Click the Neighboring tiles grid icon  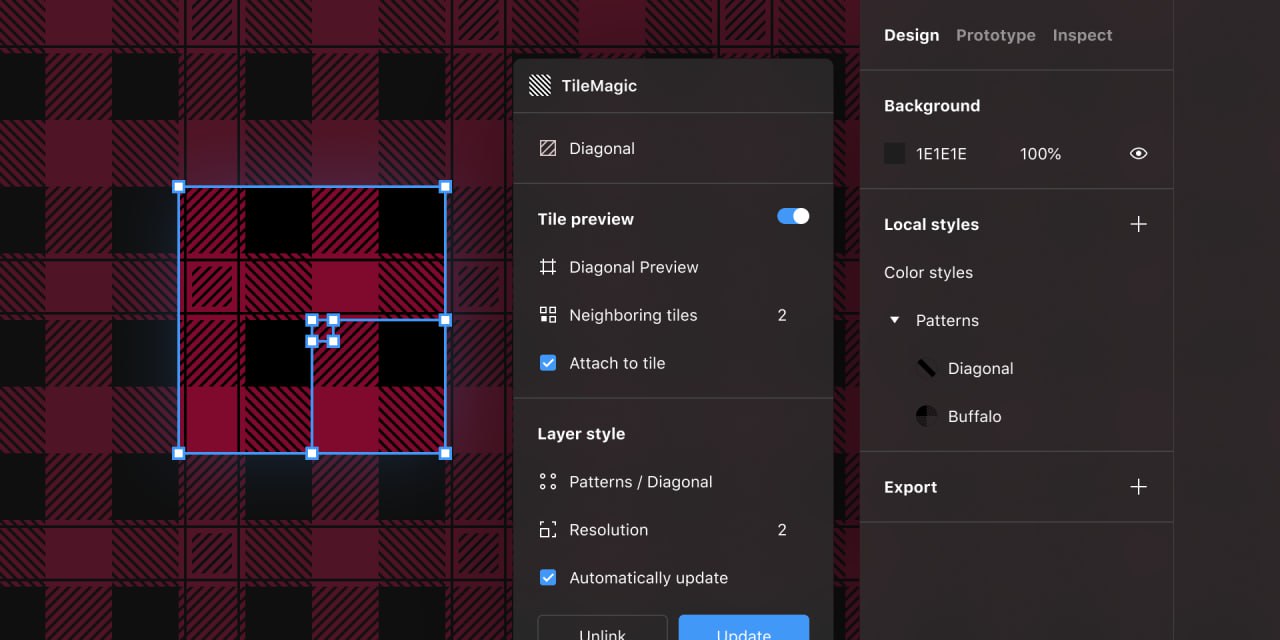[x=548, y=315]
